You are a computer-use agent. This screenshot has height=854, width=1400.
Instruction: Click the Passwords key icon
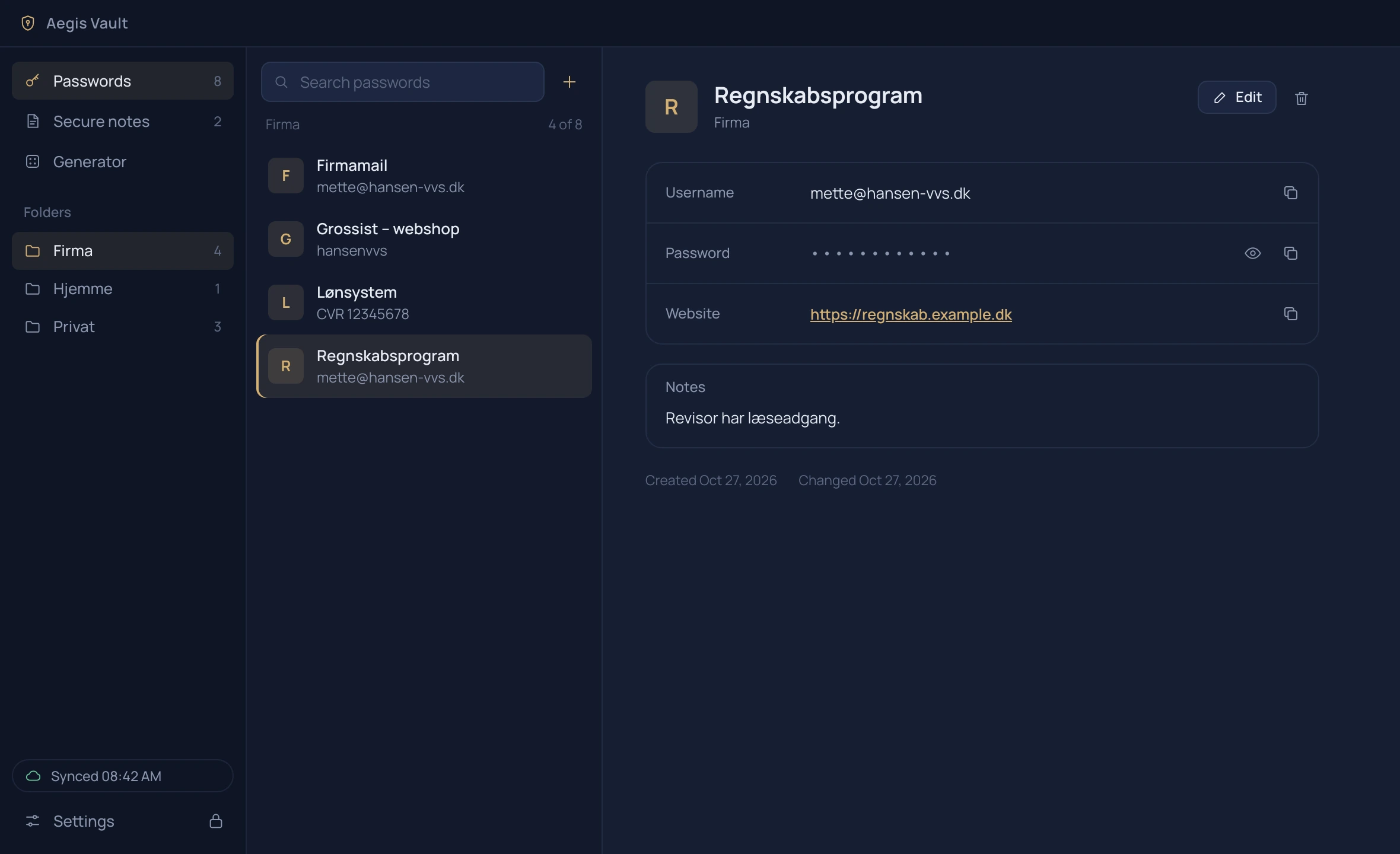33,81
